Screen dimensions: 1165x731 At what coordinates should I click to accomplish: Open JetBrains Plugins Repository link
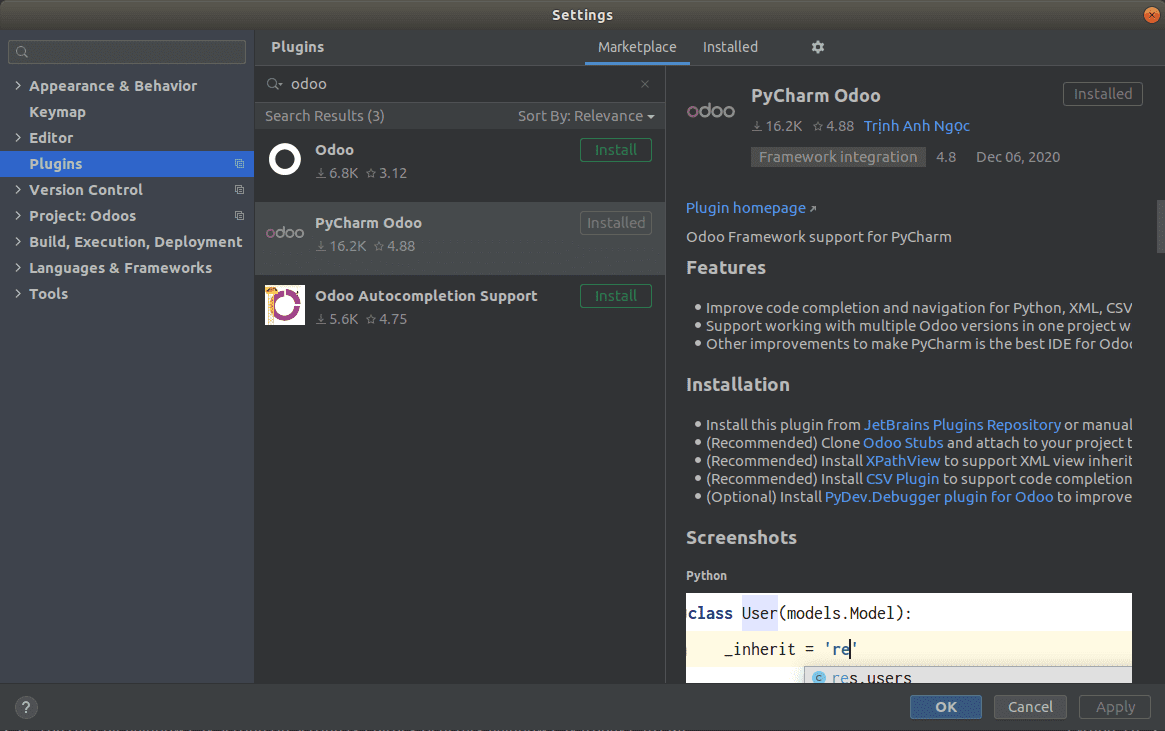[x=962, y=425]
